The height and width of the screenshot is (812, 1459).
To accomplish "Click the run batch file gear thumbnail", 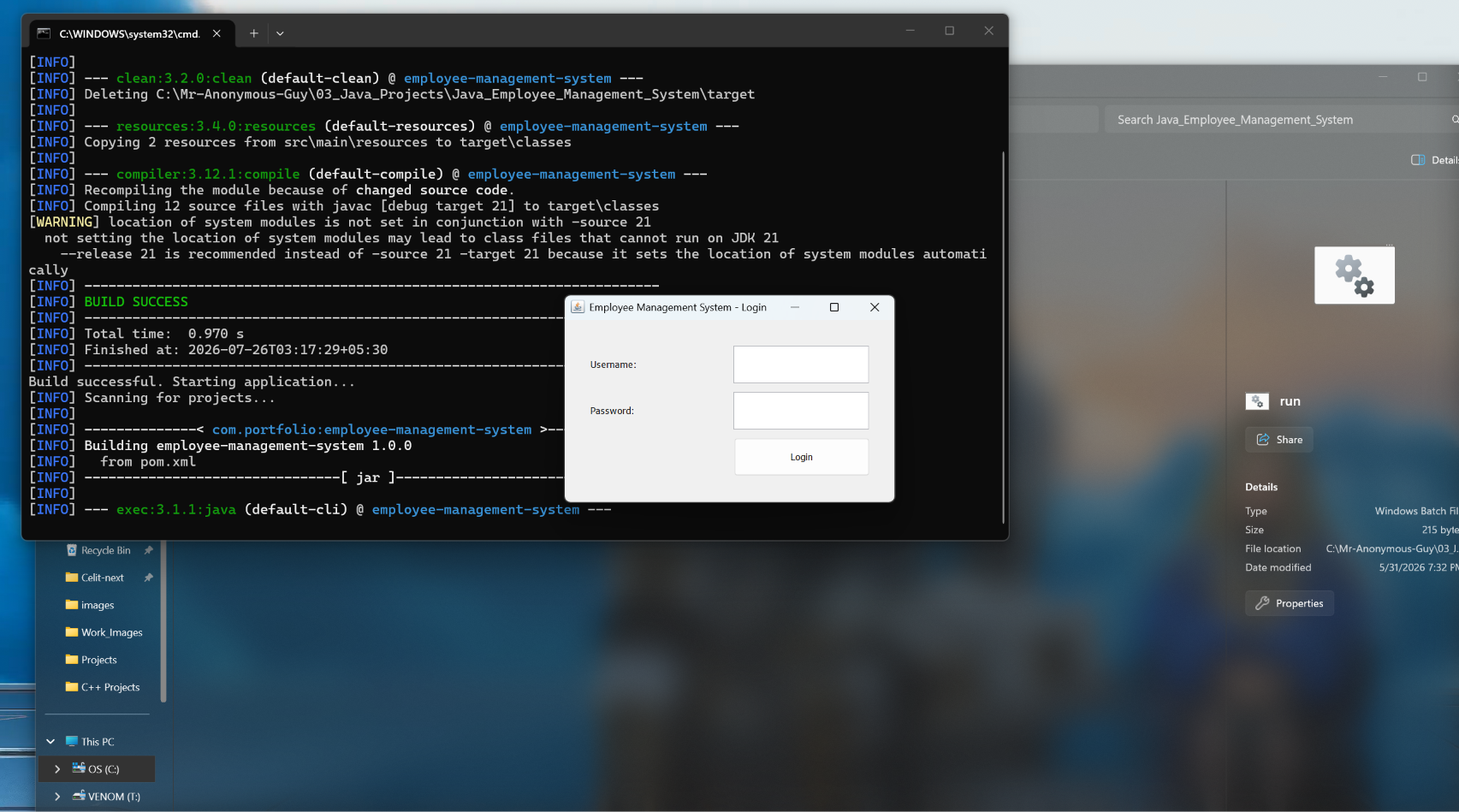I will point(1355,276).
